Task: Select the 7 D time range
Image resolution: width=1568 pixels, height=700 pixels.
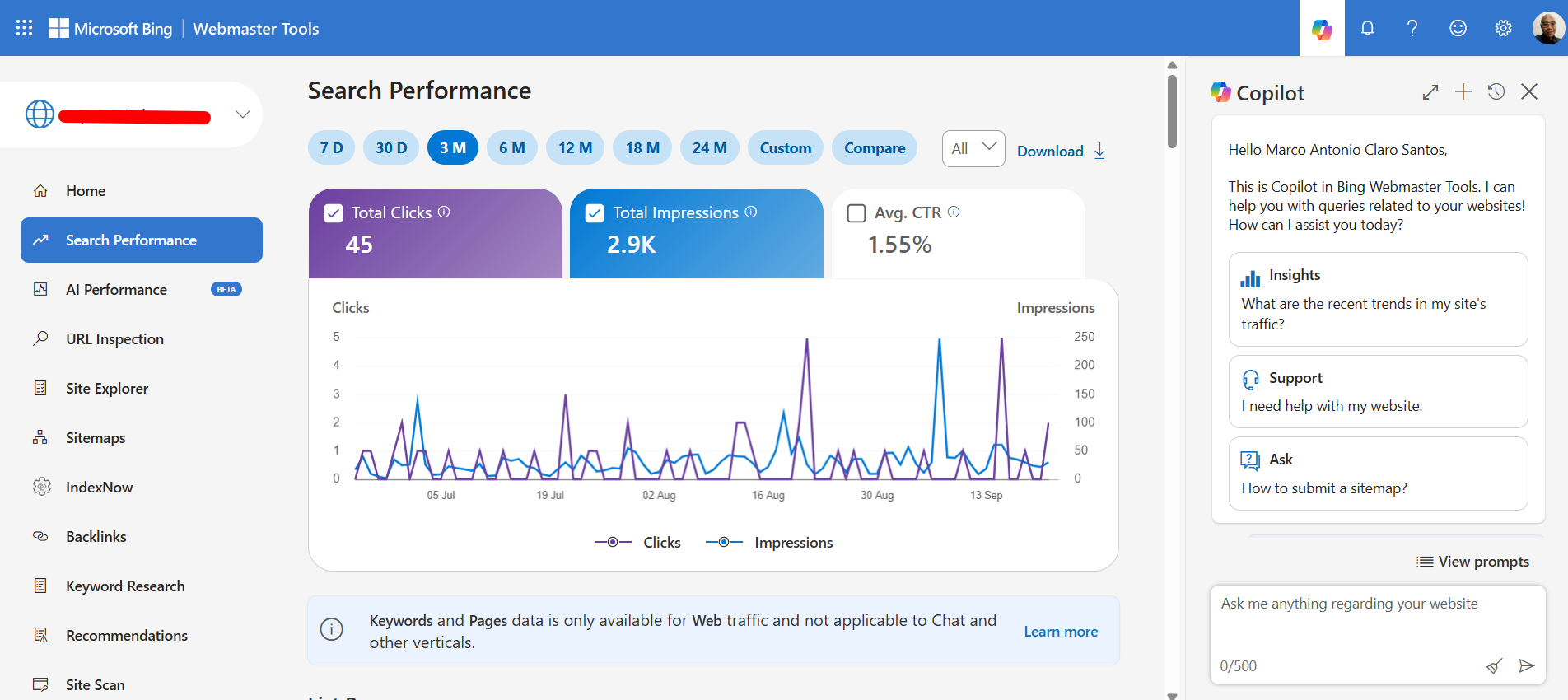Action: tap(332, 148)
